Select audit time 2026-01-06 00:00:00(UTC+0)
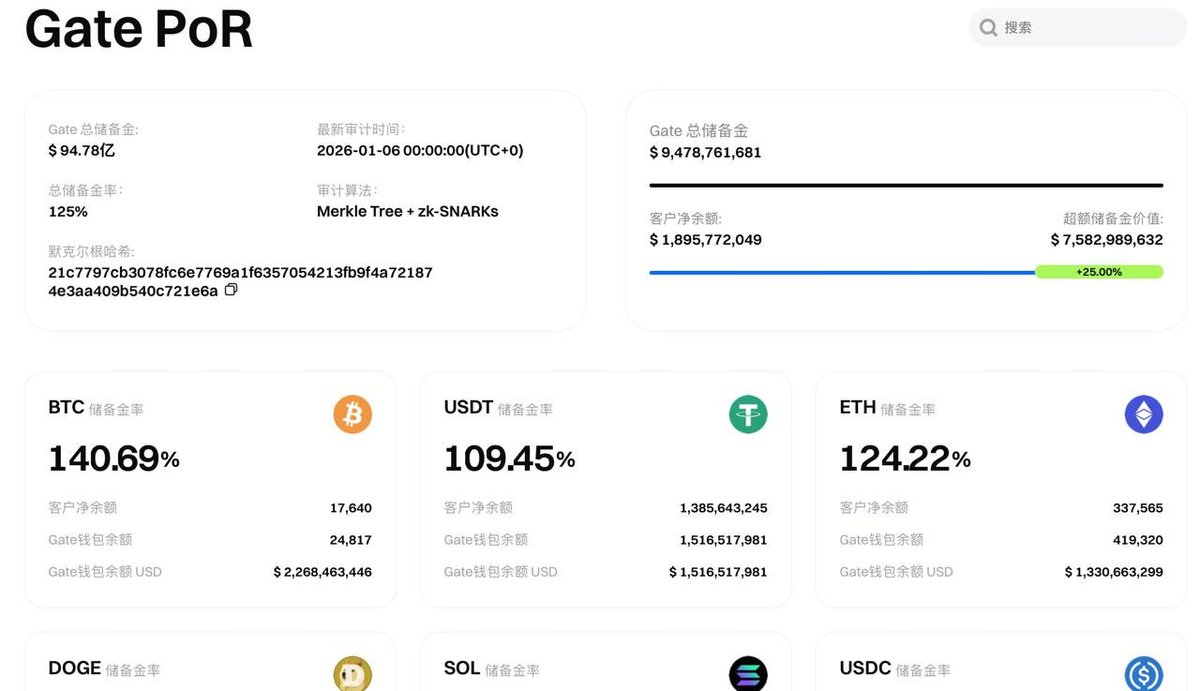The height and width of the screenshot is (691, 1200). (420, 151)
